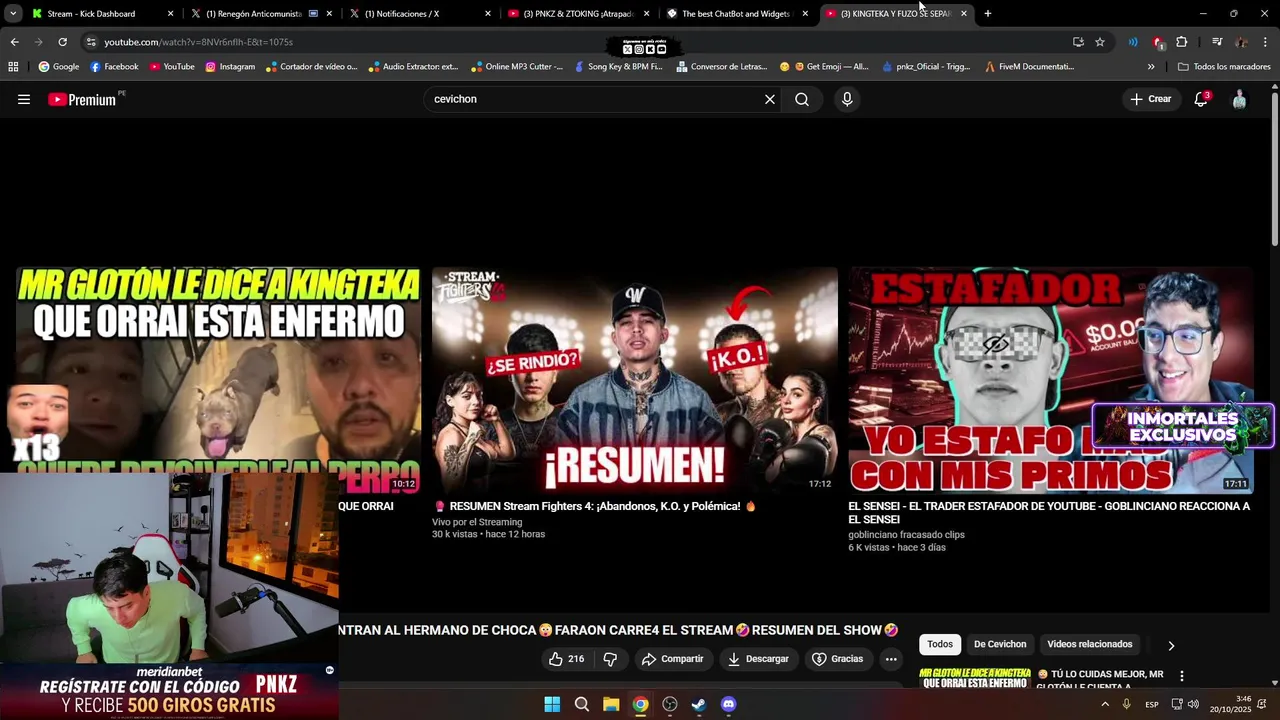The height and width of the screenshot is (720, 1280).
Task: Open Mr Glotón Kingteka video thumbnail
Action: (x=218, y=380)
